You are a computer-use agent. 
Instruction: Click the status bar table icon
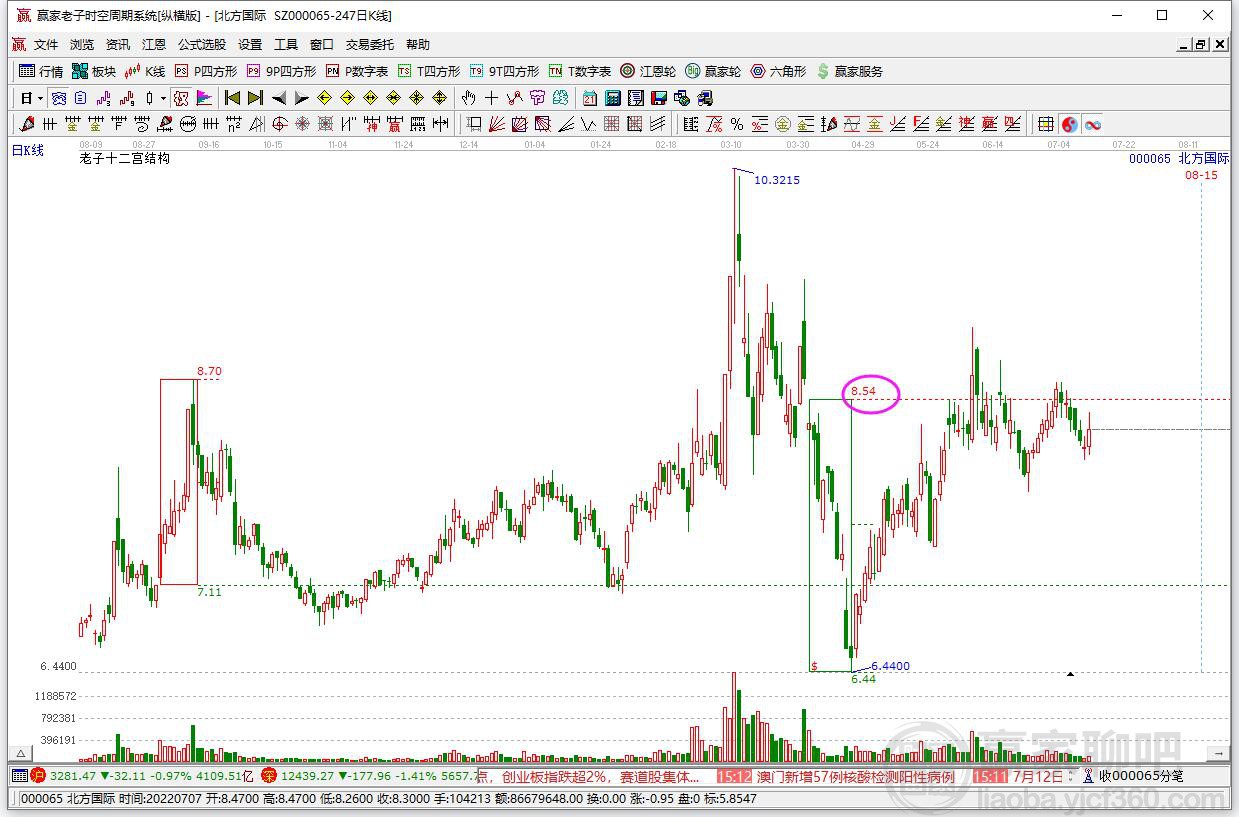(19, 775)
